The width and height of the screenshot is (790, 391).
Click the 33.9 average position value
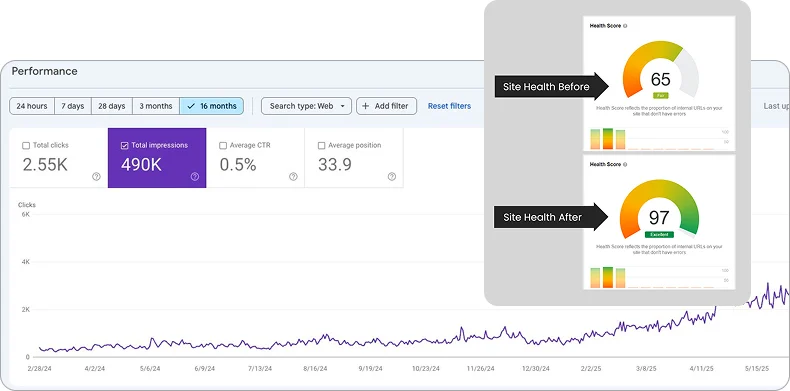[x=335, y=165]
